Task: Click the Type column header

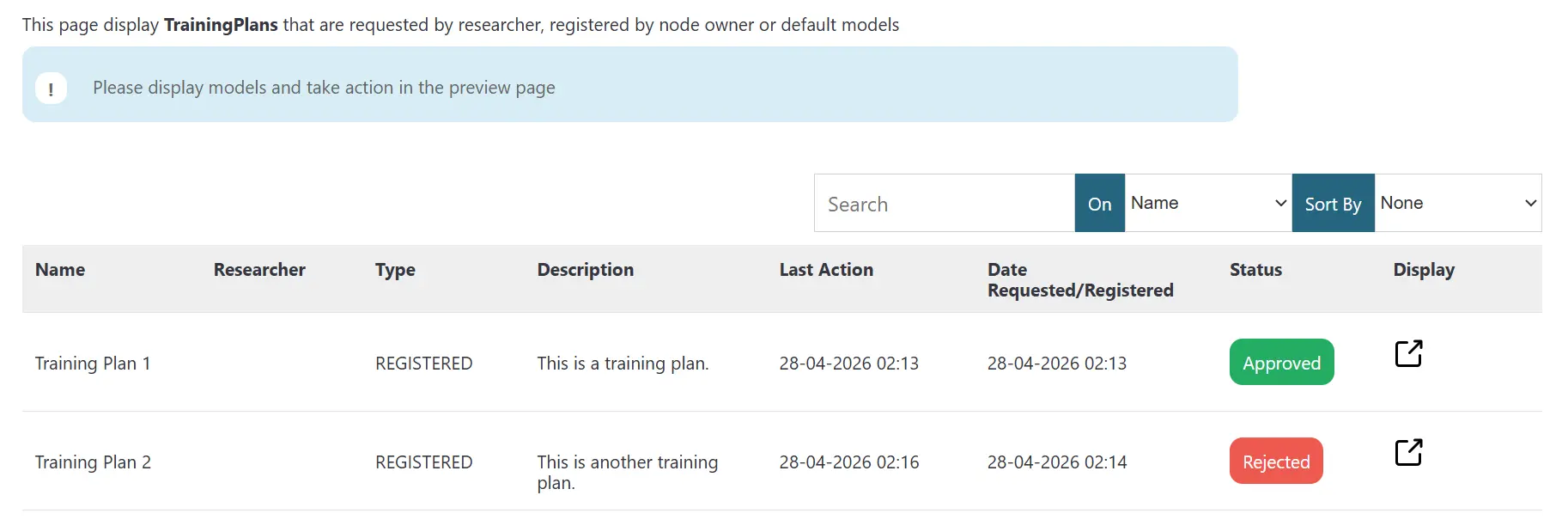Action: 395,270
